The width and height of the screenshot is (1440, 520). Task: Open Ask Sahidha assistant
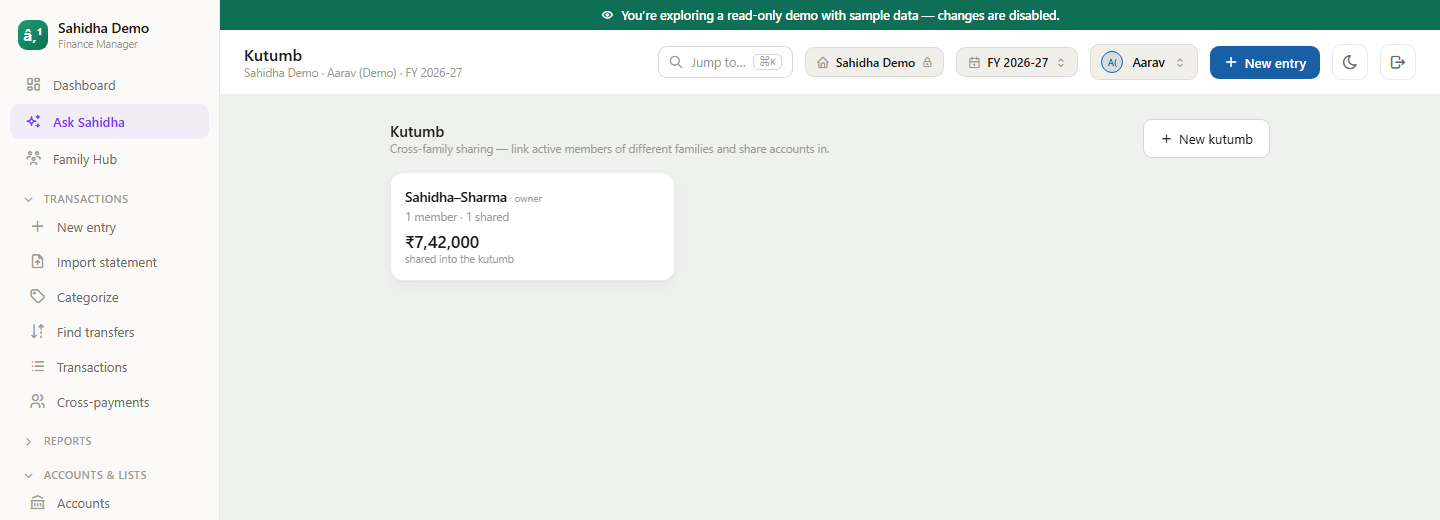tap(110, 122)
